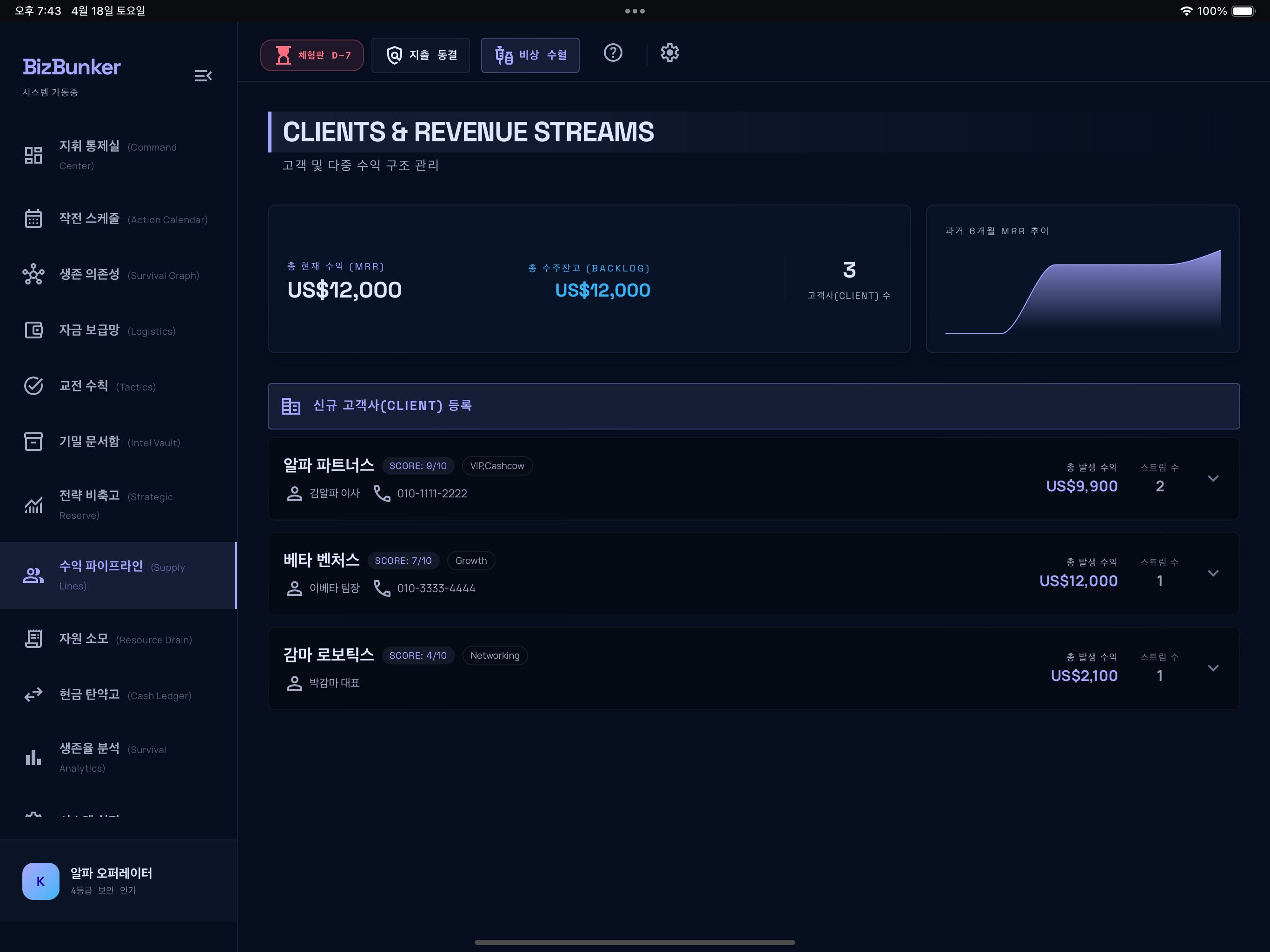This screenshot has width=1270, height=952.
Task: Click the Supply Lines people icon
Action: (x=33, y=575)
